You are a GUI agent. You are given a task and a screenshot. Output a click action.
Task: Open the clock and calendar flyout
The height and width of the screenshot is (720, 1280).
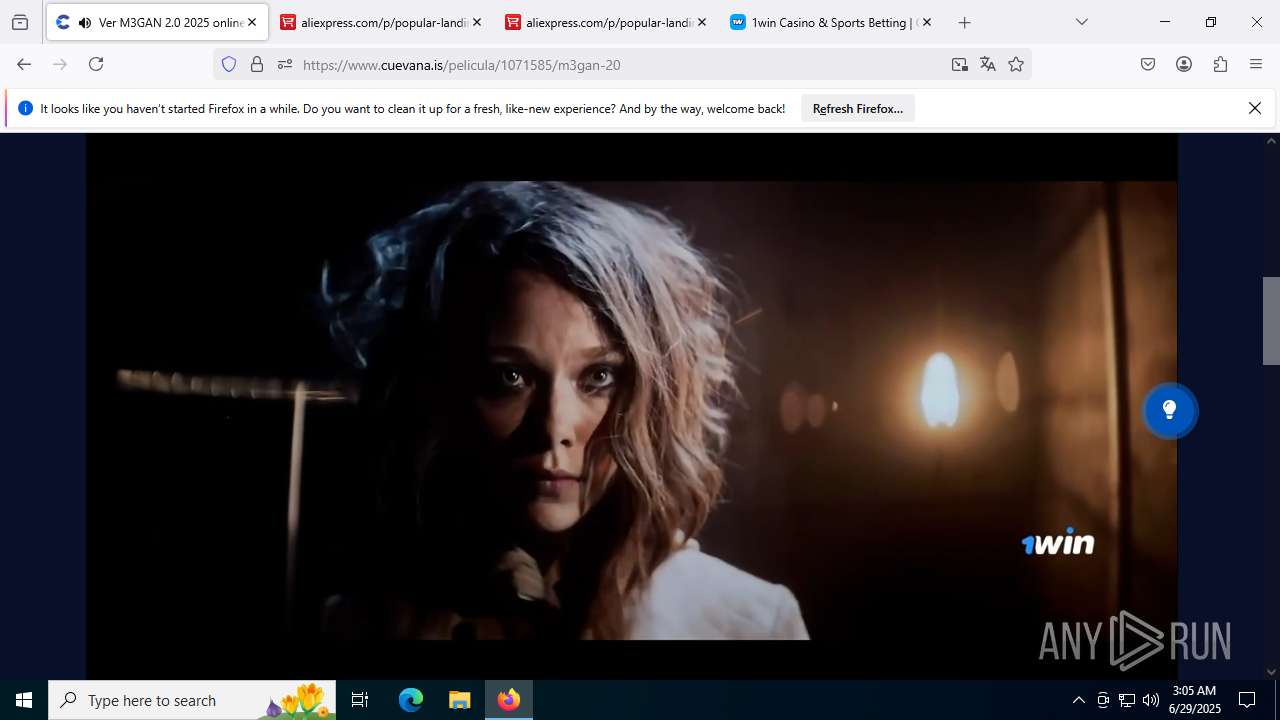click(1195, 700)
